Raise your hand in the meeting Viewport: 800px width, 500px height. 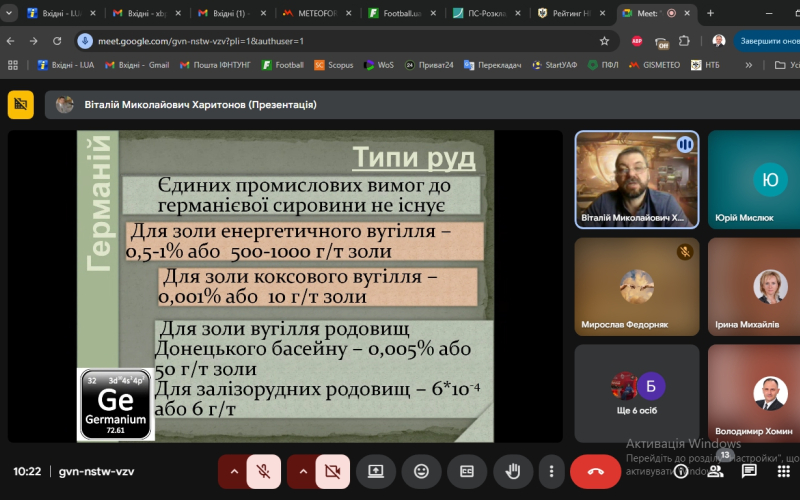513,471
